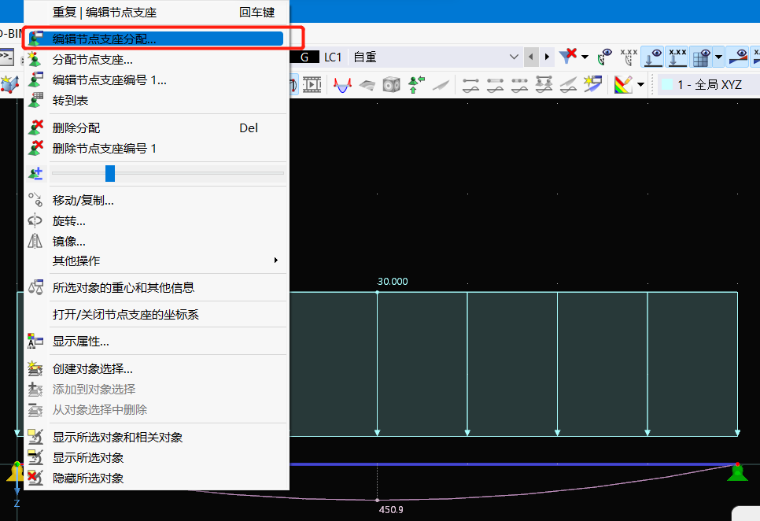Click the 隐藏所选对象 icon

(x=35, y=478)
